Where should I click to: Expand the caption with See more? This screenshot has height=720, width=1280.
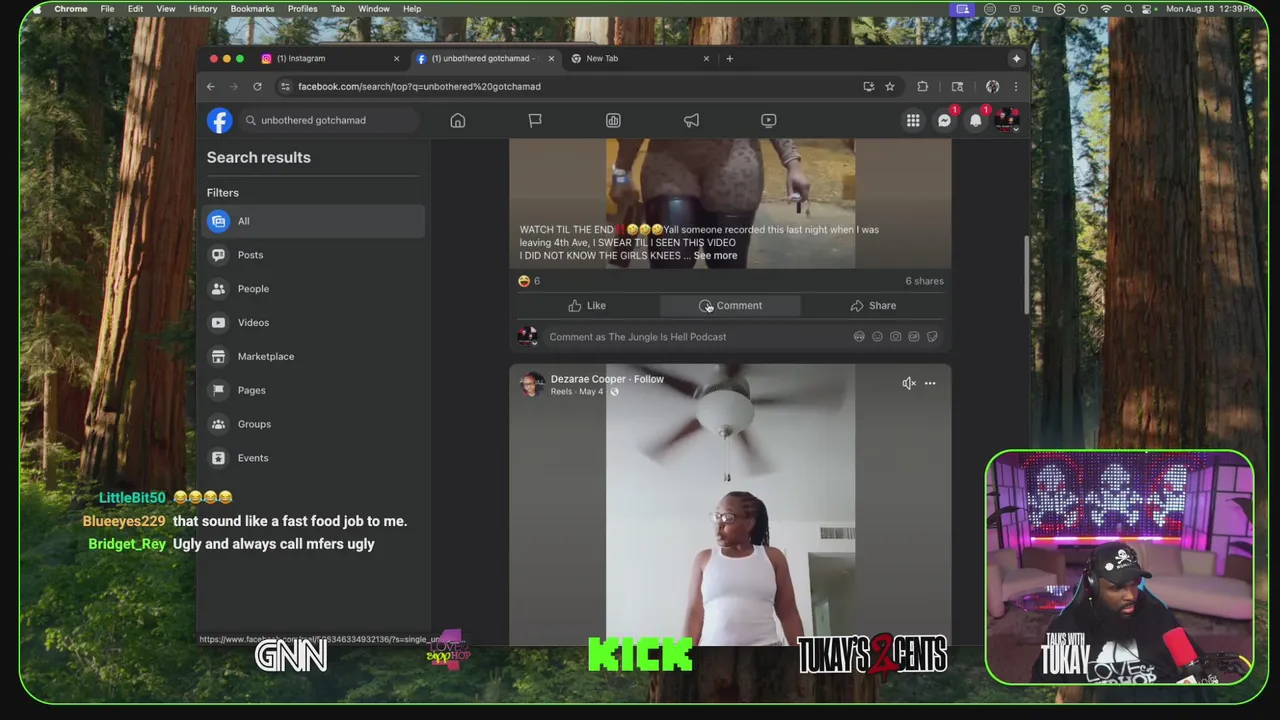(x=715, y=256)
